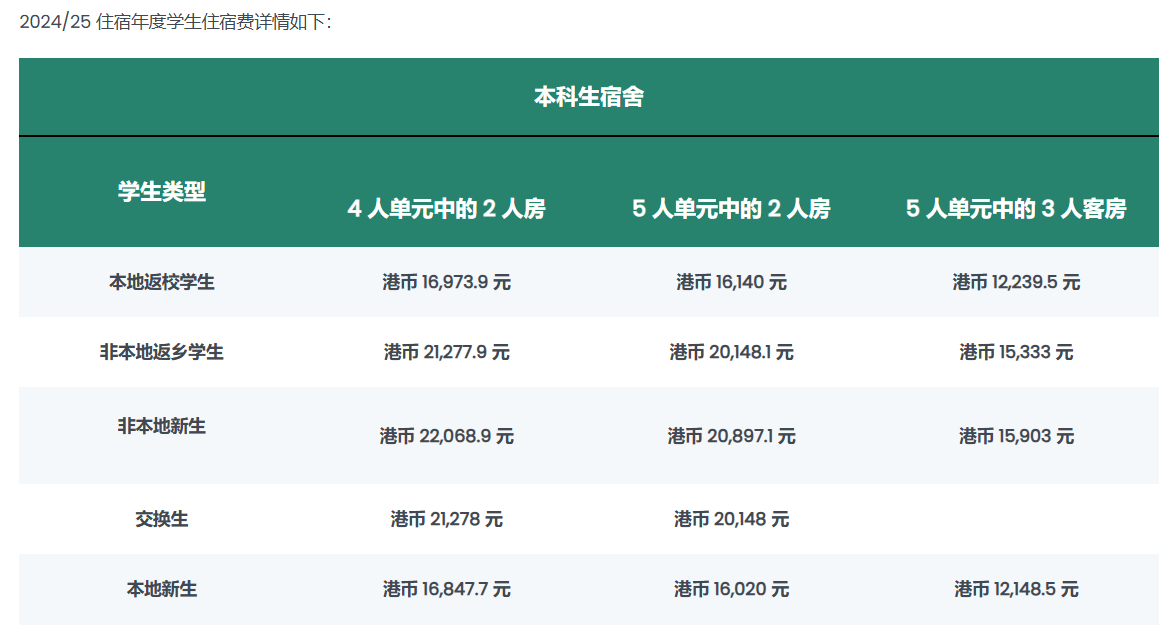
Task: Click the fee "港币 12,148.5 元"
Action: click(1016, 589)
